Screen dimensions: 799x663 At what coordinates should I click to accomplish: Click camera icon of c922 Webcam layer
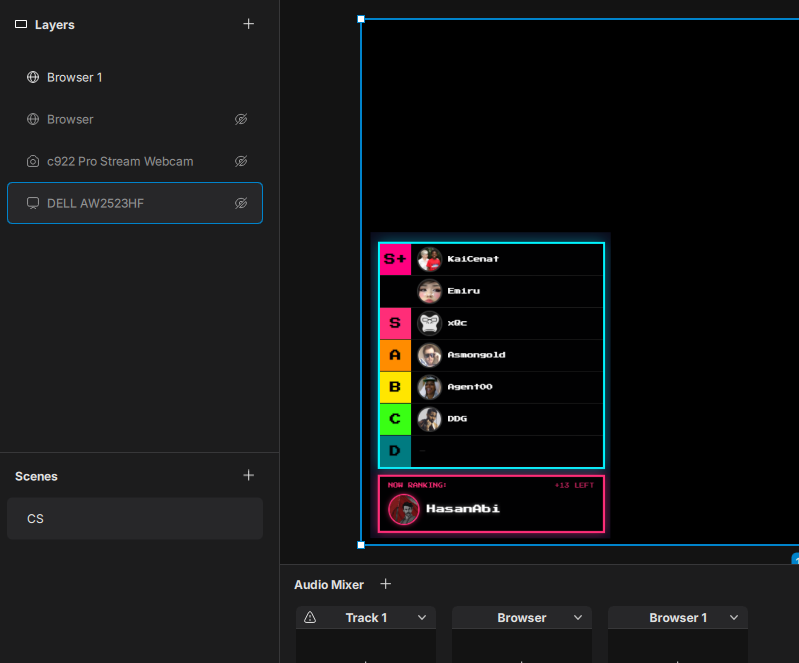[x=33, y=161]
